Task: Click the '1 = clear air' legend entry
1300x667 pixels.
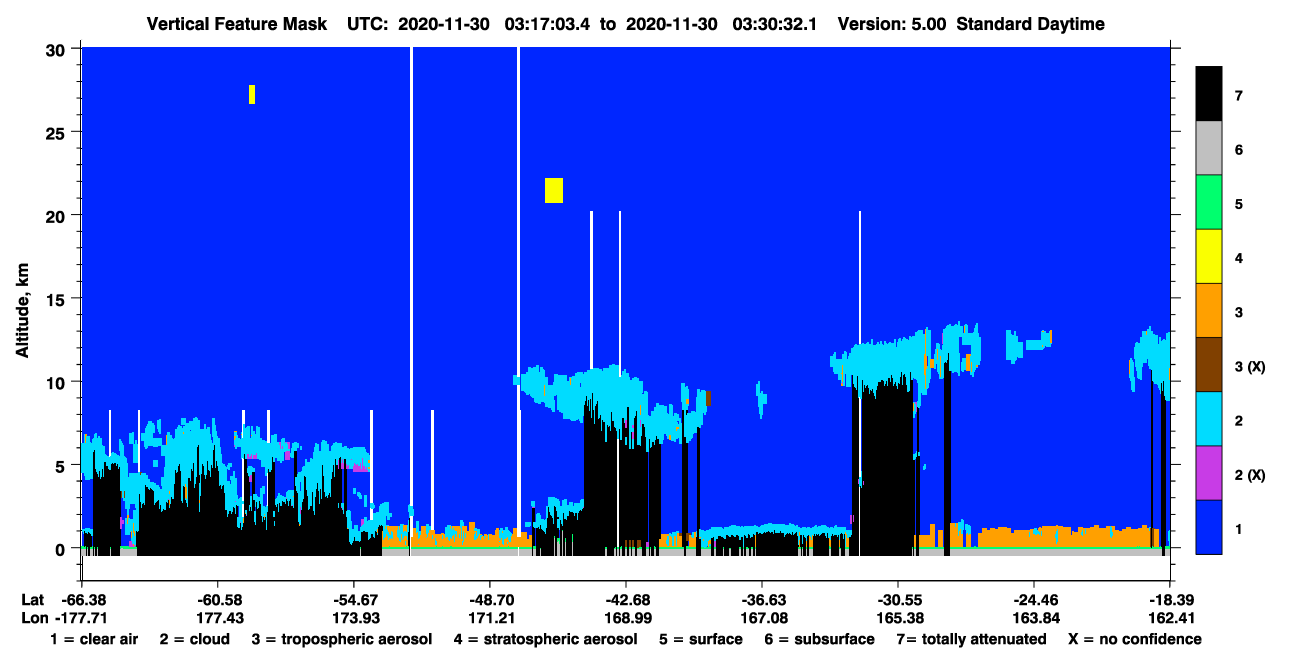Action: click(94, 639)
